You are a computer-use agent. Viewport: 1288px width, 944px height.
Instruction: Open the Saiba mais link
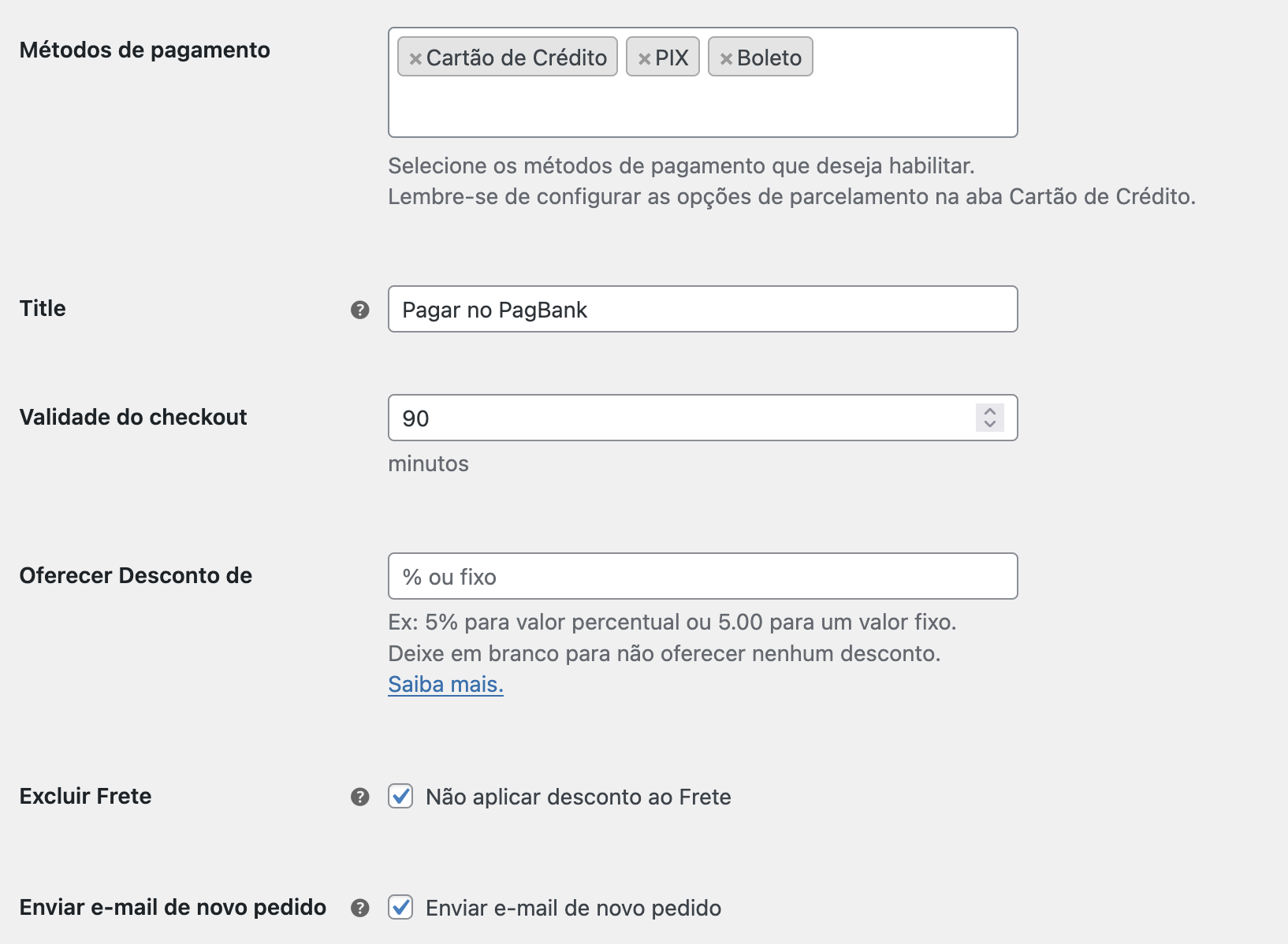click(x=445, y=684)
